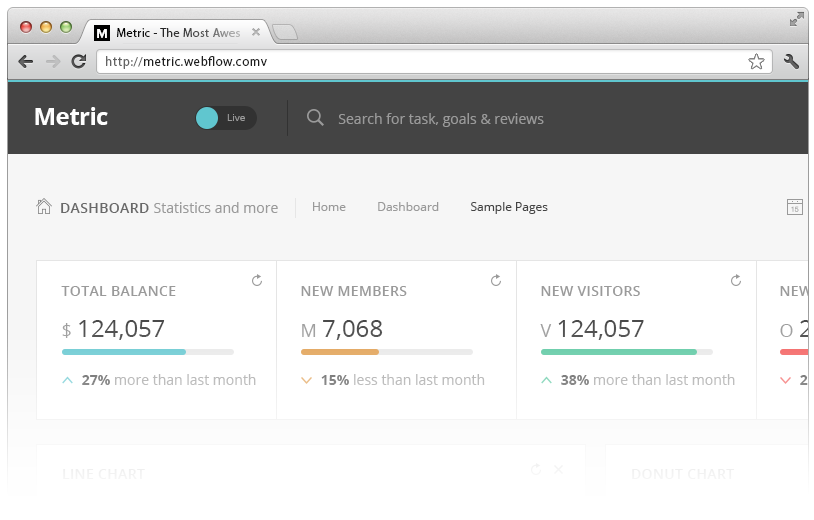Toggle the Live switch
Viewport: 814px width, 520px height.
(x=225, y=118)
